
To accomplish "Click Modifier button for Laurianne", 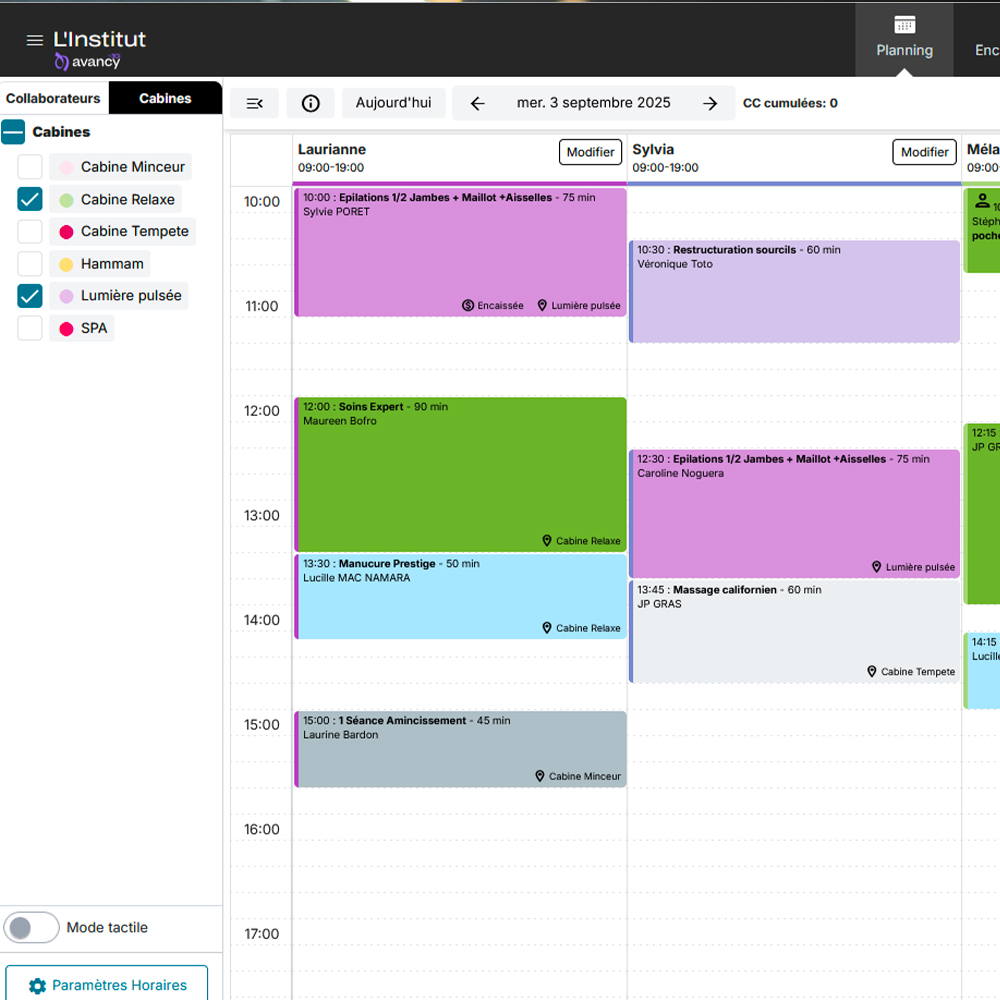I will [x=590, y=152].
